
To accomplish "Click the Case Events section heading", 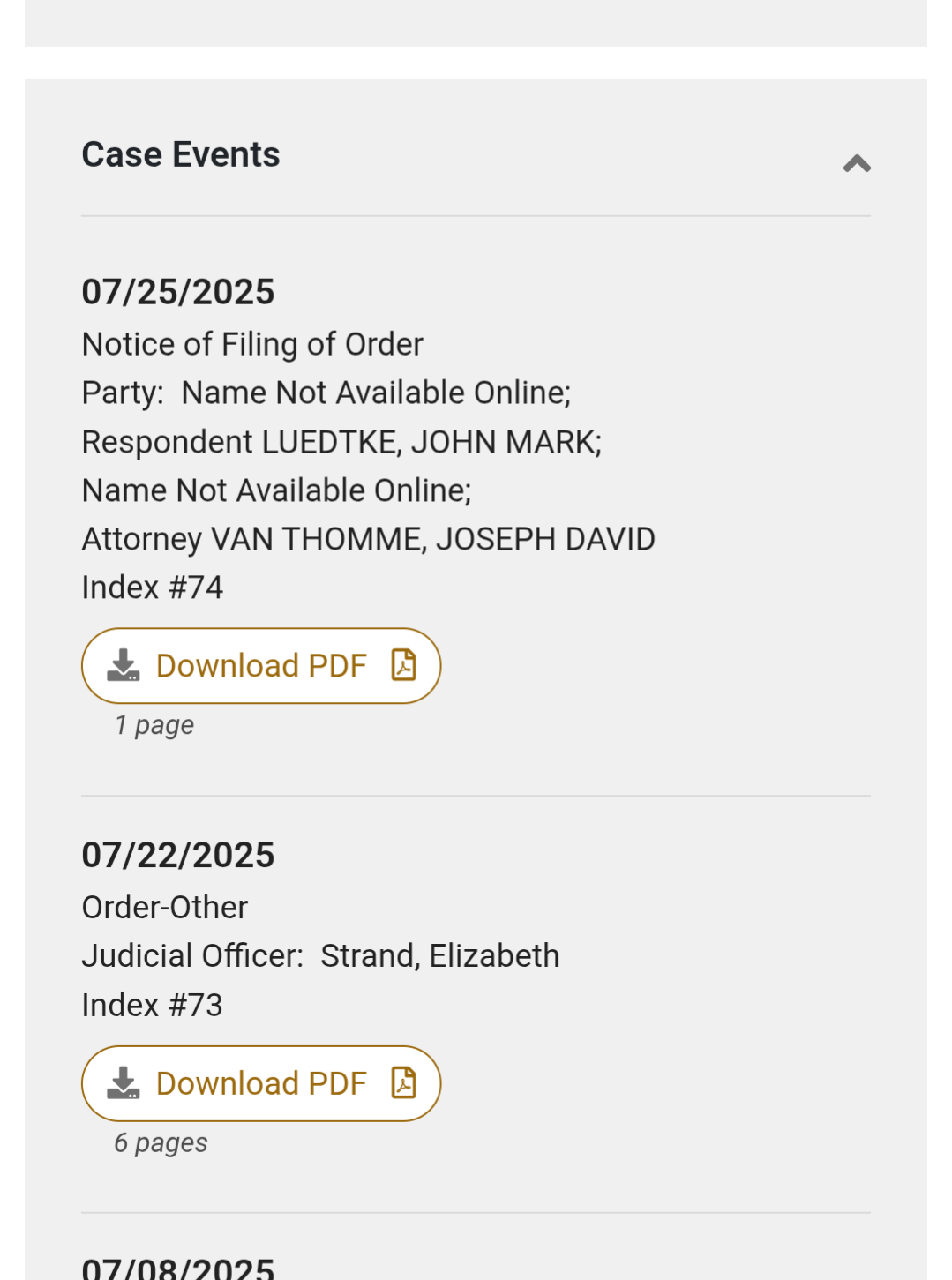I will click(181, 155).
